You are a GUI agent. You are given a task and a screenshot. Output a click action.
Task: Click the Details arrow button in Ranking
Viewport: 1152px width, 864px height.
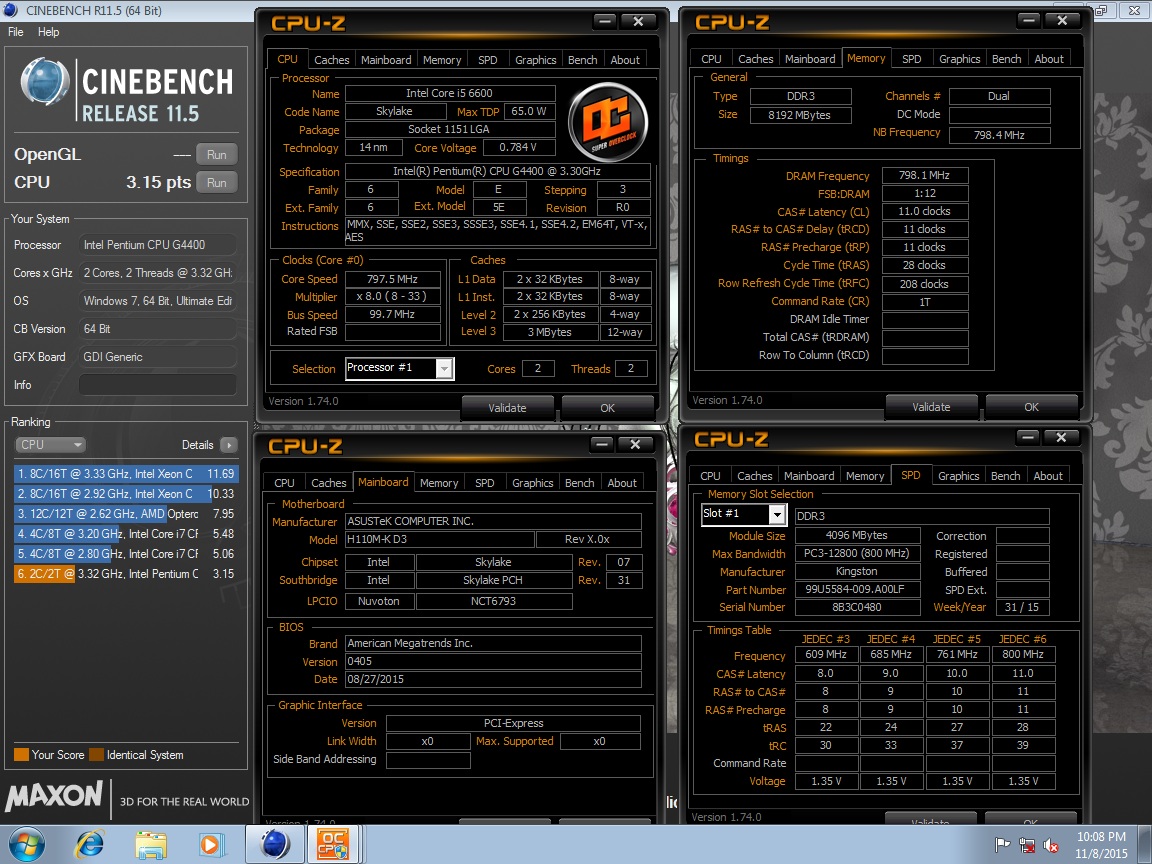coord(228,444)
